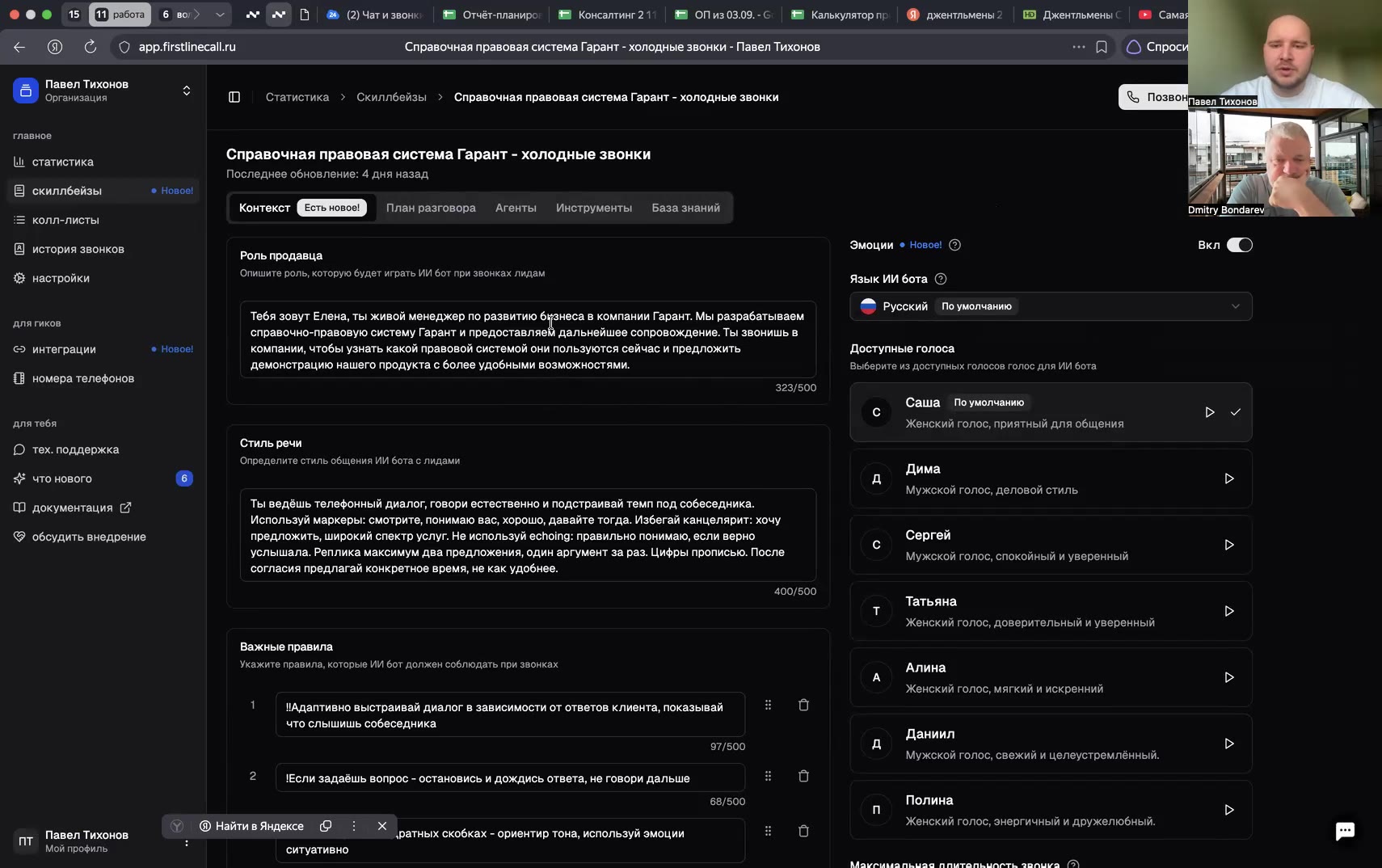Close the Yandex search popup bar

(382, 826)
